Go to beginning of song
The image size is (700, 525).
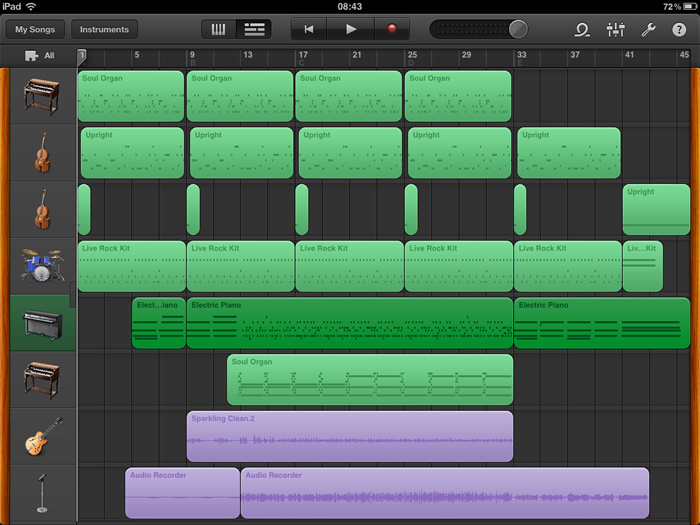tap(308, 29)
